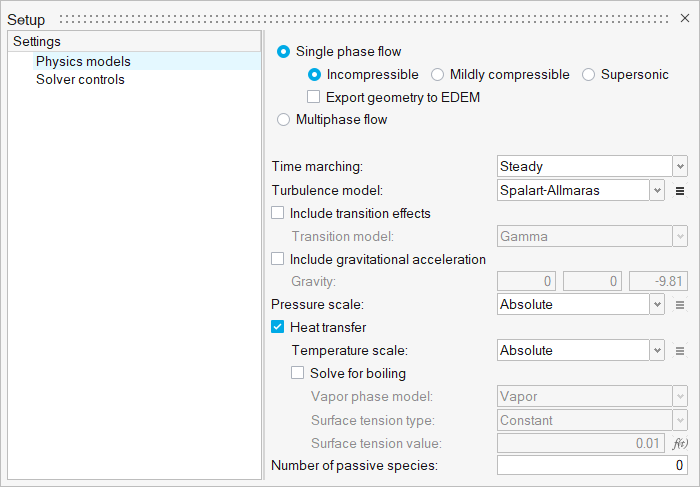700x487 pixels.
Task: Choose the Supersonic flow option
Action: click(x=588, y=75)
